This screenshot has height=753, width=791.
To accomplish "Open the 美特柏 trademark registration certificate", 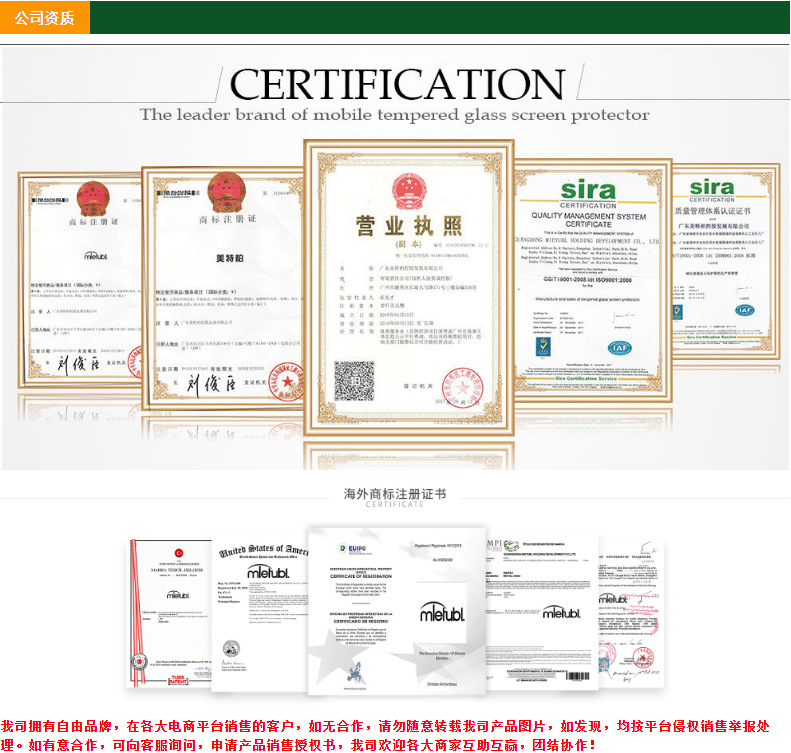I will (x=223, y=287).
